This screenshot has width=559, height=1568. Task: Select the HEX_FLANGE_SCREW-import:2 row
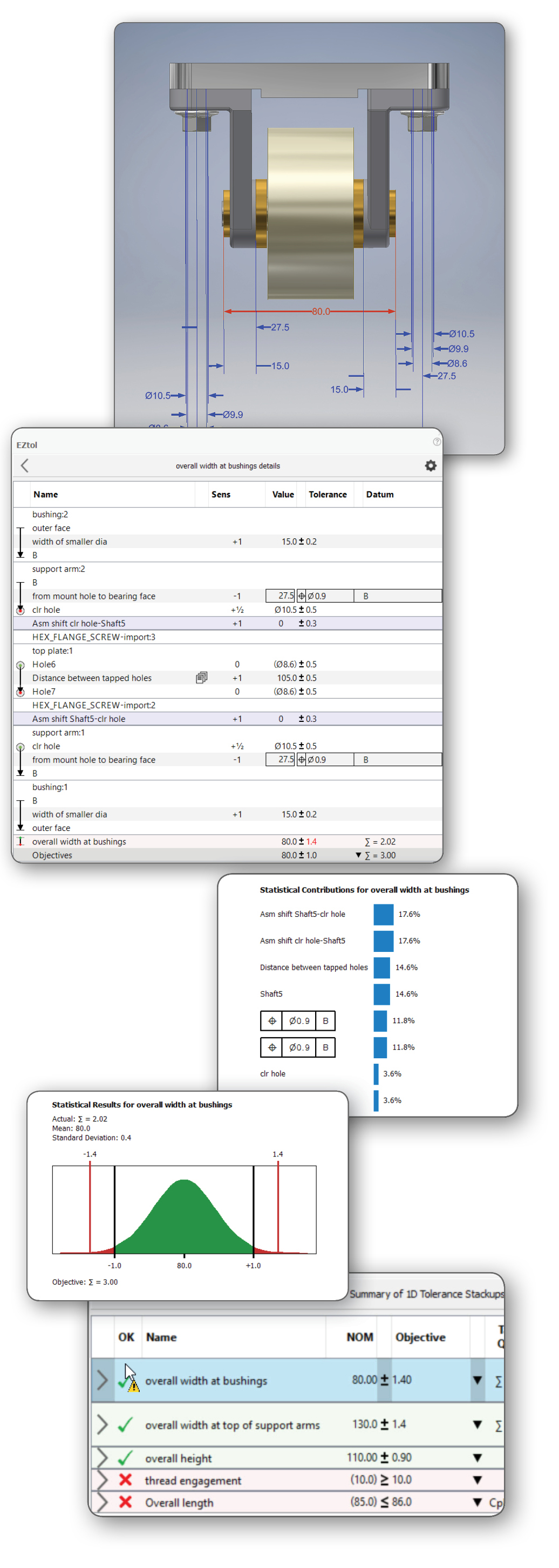(x=228, y=706)
